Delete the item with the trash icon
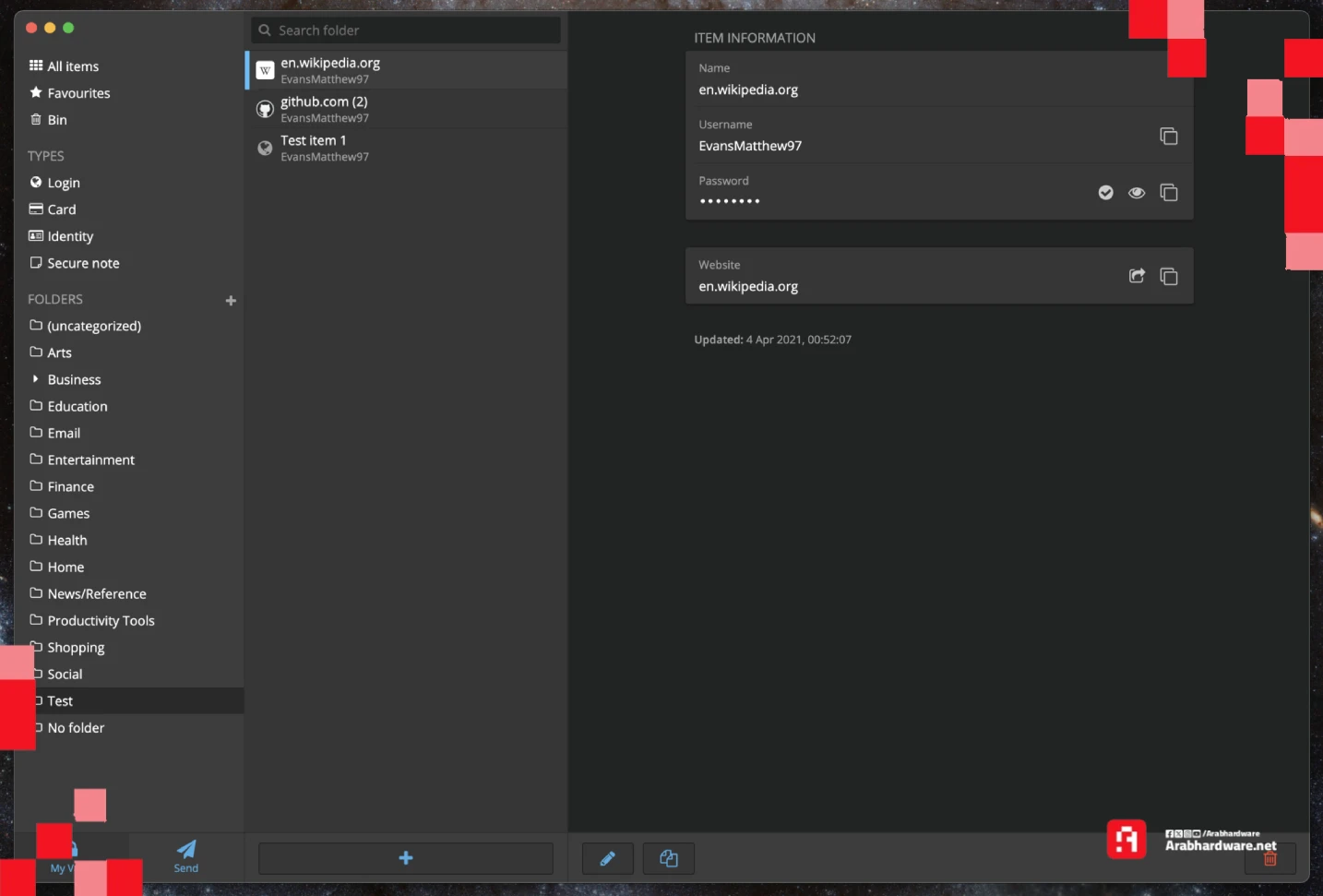1323x896 pixels. pos(1269,859)
